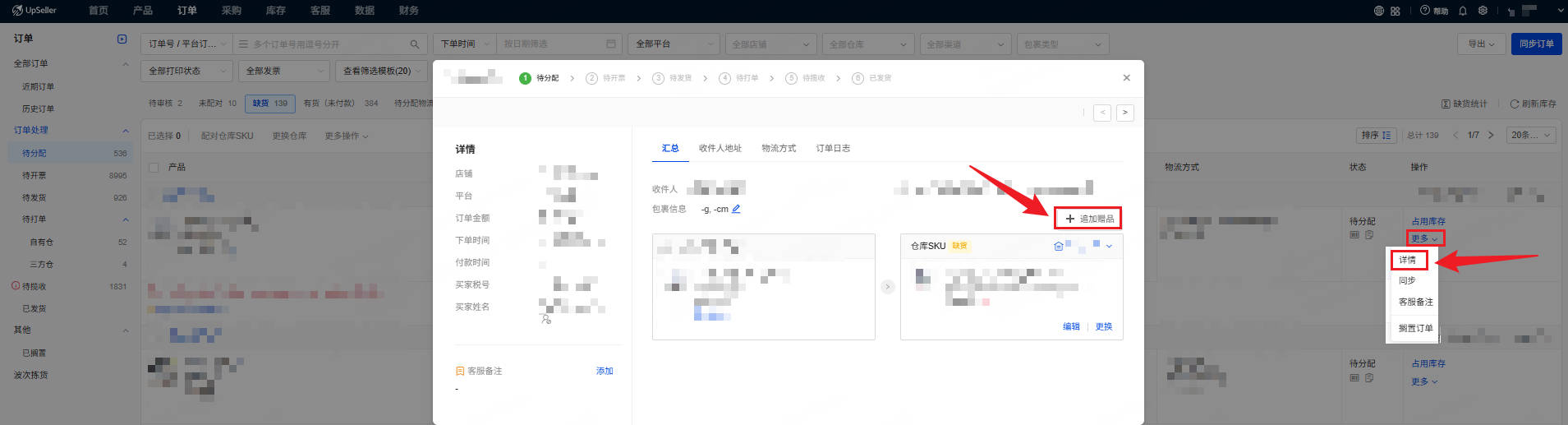Image resolution: width=1568 pixels, height=425 pixels.
Task: Open the 全部打印状态 dropdown
Action: (186, 72)
